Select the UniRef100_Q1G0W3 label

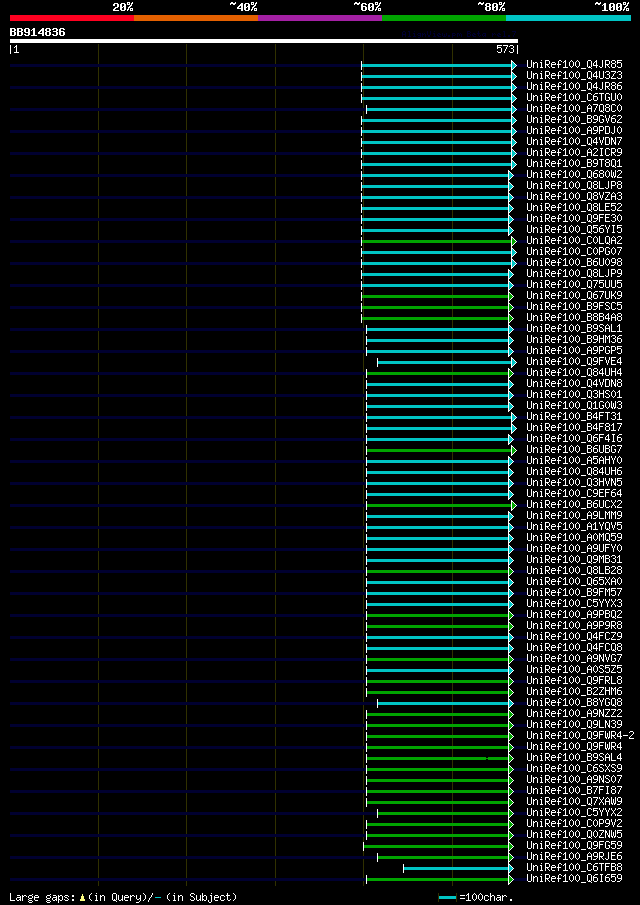tap(574, 405)
